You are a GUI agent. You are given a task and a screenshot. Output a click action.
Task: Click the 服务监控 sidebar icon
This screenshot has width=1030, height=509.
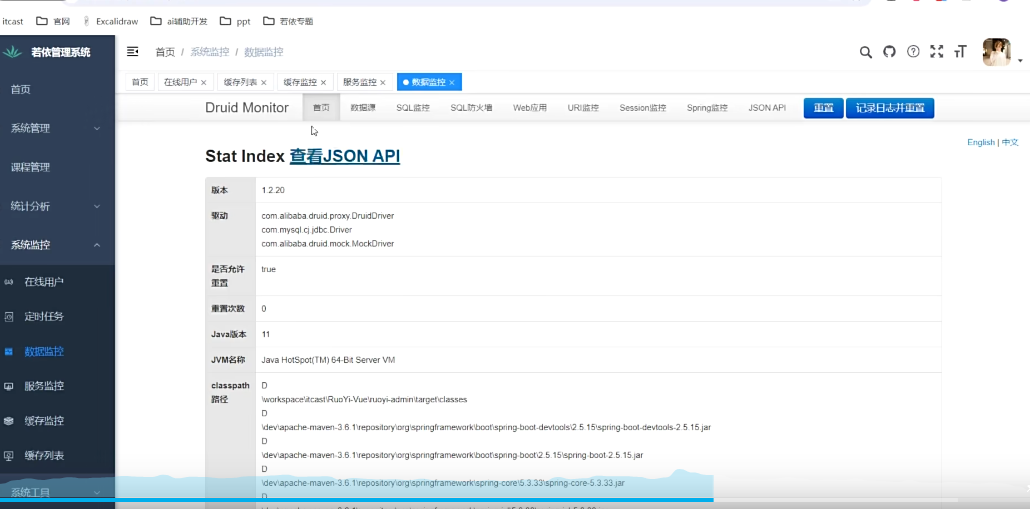(9, 386)
